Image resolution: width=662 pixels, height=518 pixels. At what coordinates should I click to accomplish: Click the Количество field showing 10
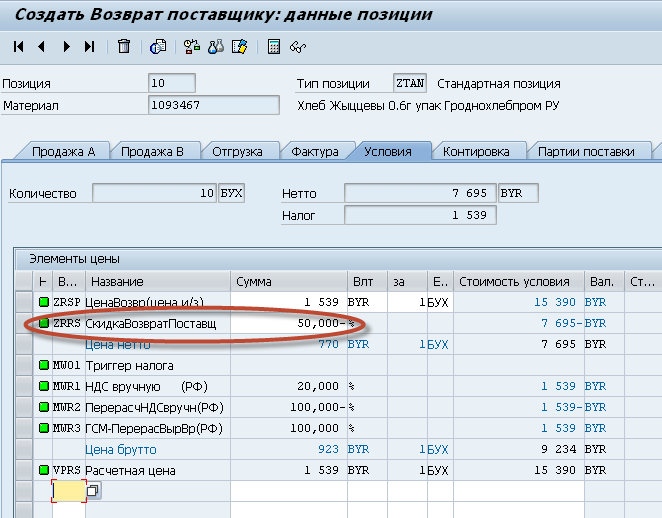[155, 193]
